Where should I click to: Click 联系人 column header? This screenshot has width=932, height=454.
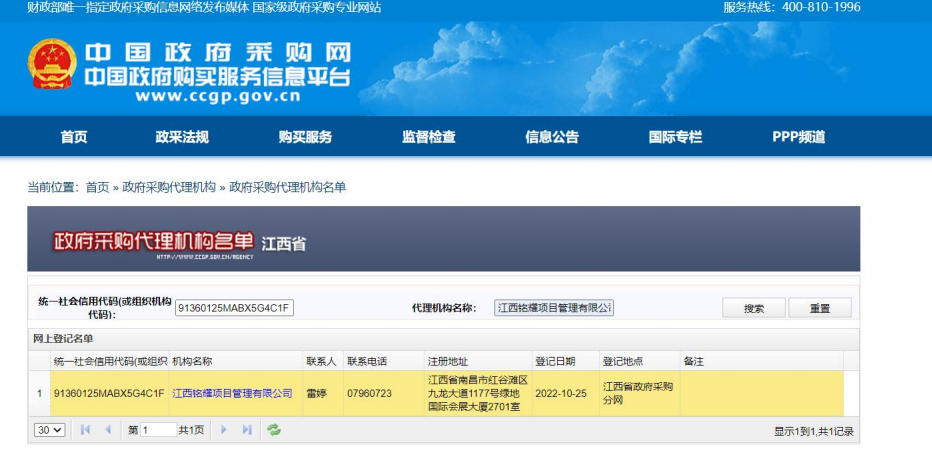pos(323,361)
